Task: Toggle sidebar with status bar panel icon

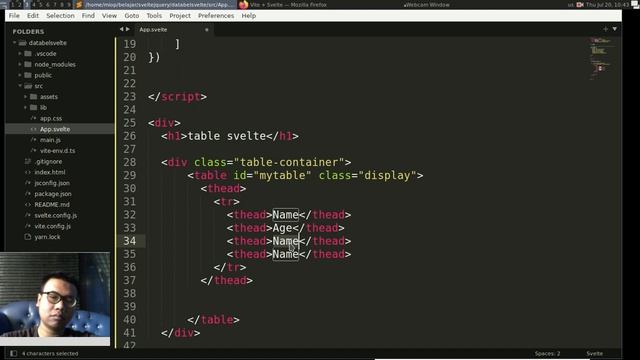Action: (13, 353)
